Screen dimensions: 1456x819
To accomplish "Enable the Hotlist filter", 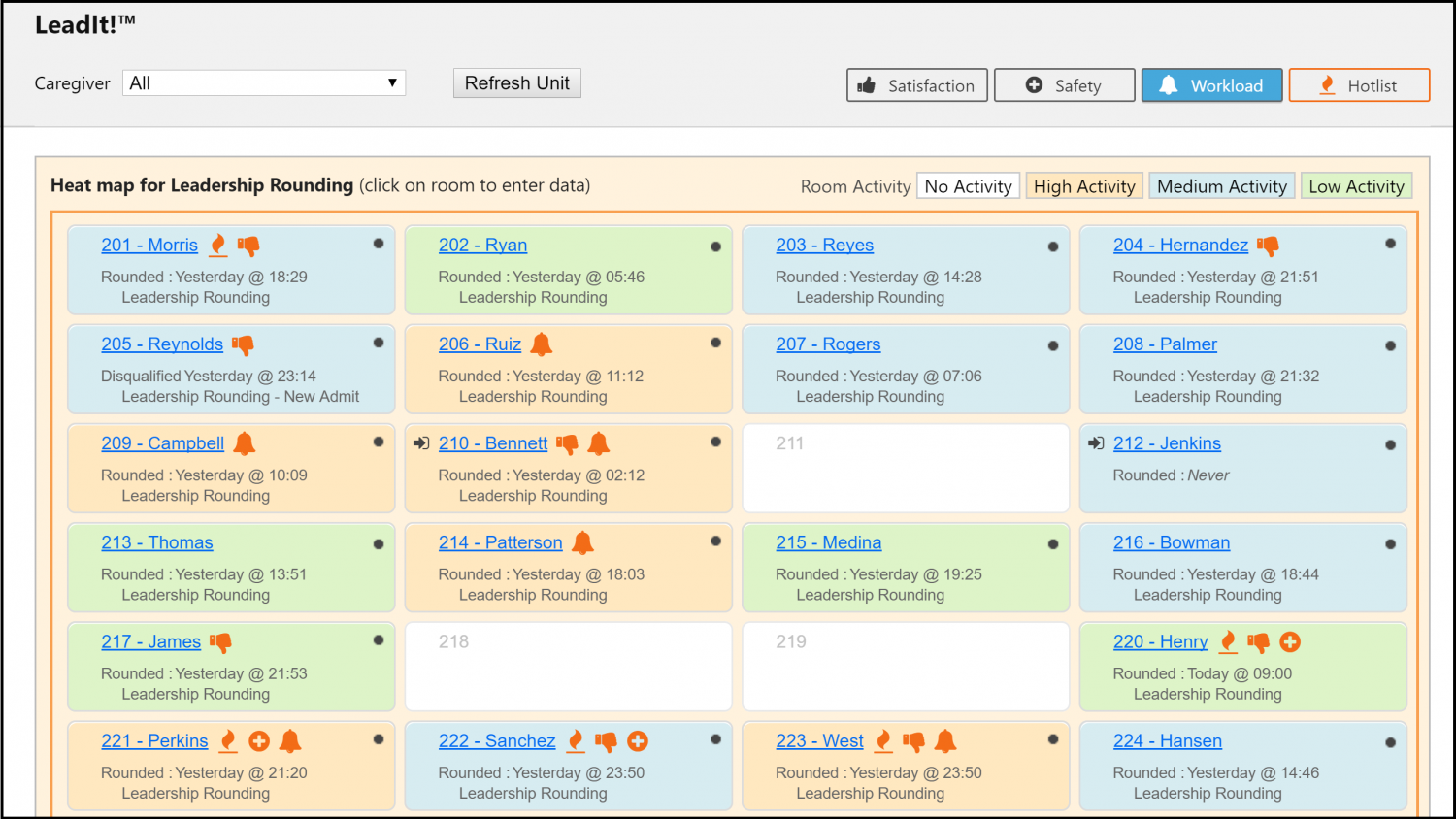I will click(x=1358, y=85).
